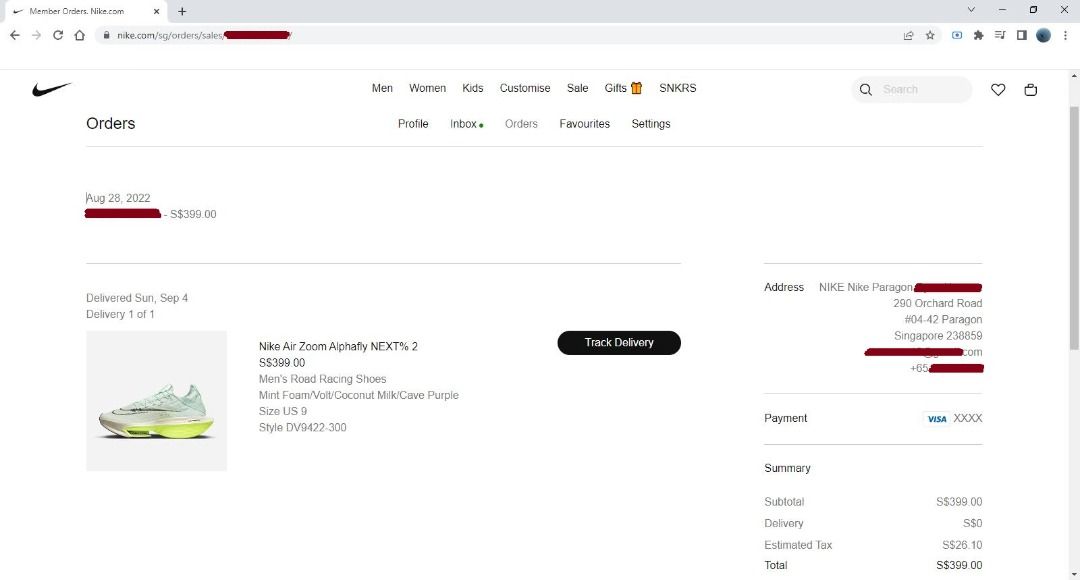1080x580 pixels.
Task: Open the Sale menu
Action: click(577, 88)
